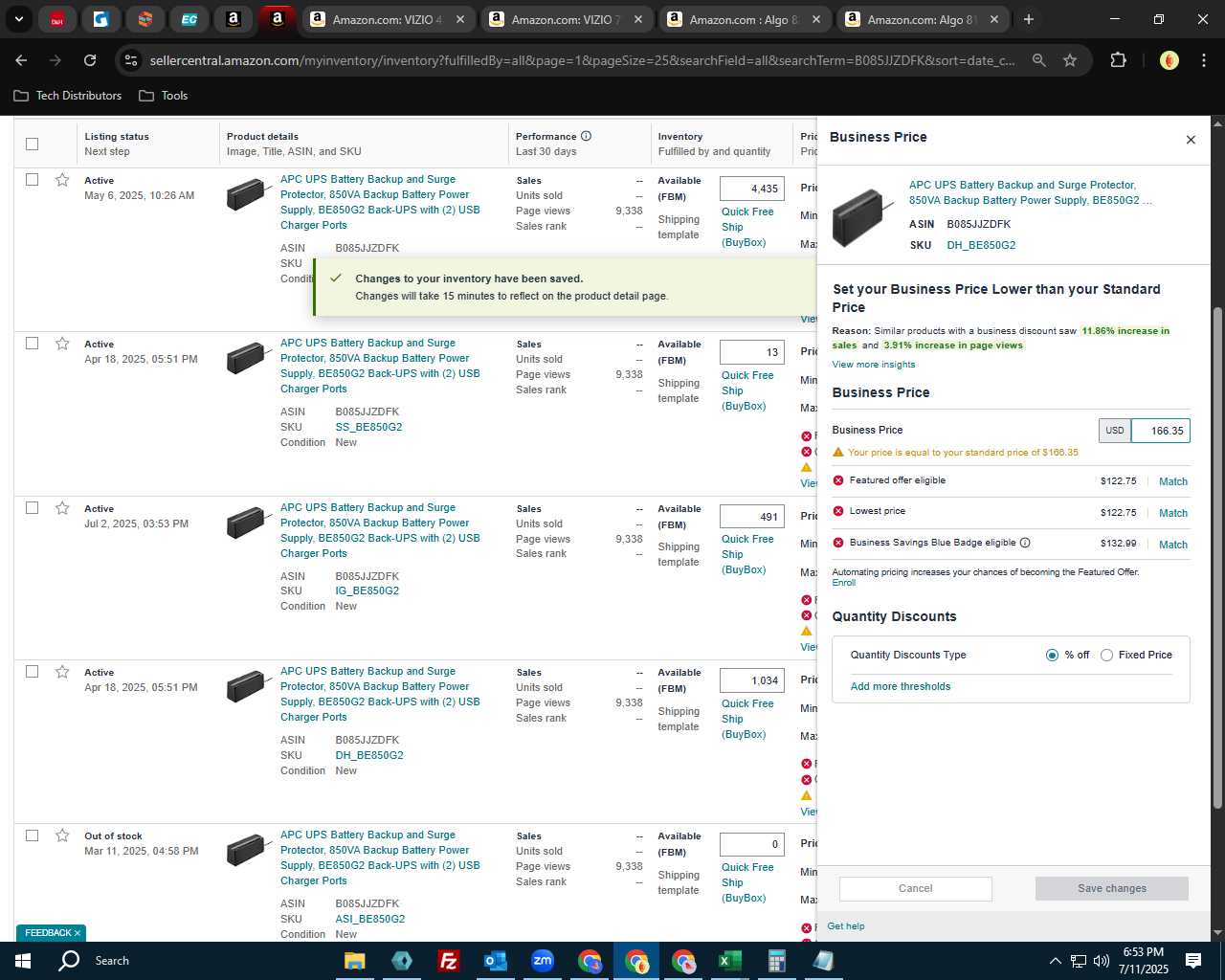Cancel the Business Price edit
This screenshot has height=980, width=1225.
click(915, 889)
